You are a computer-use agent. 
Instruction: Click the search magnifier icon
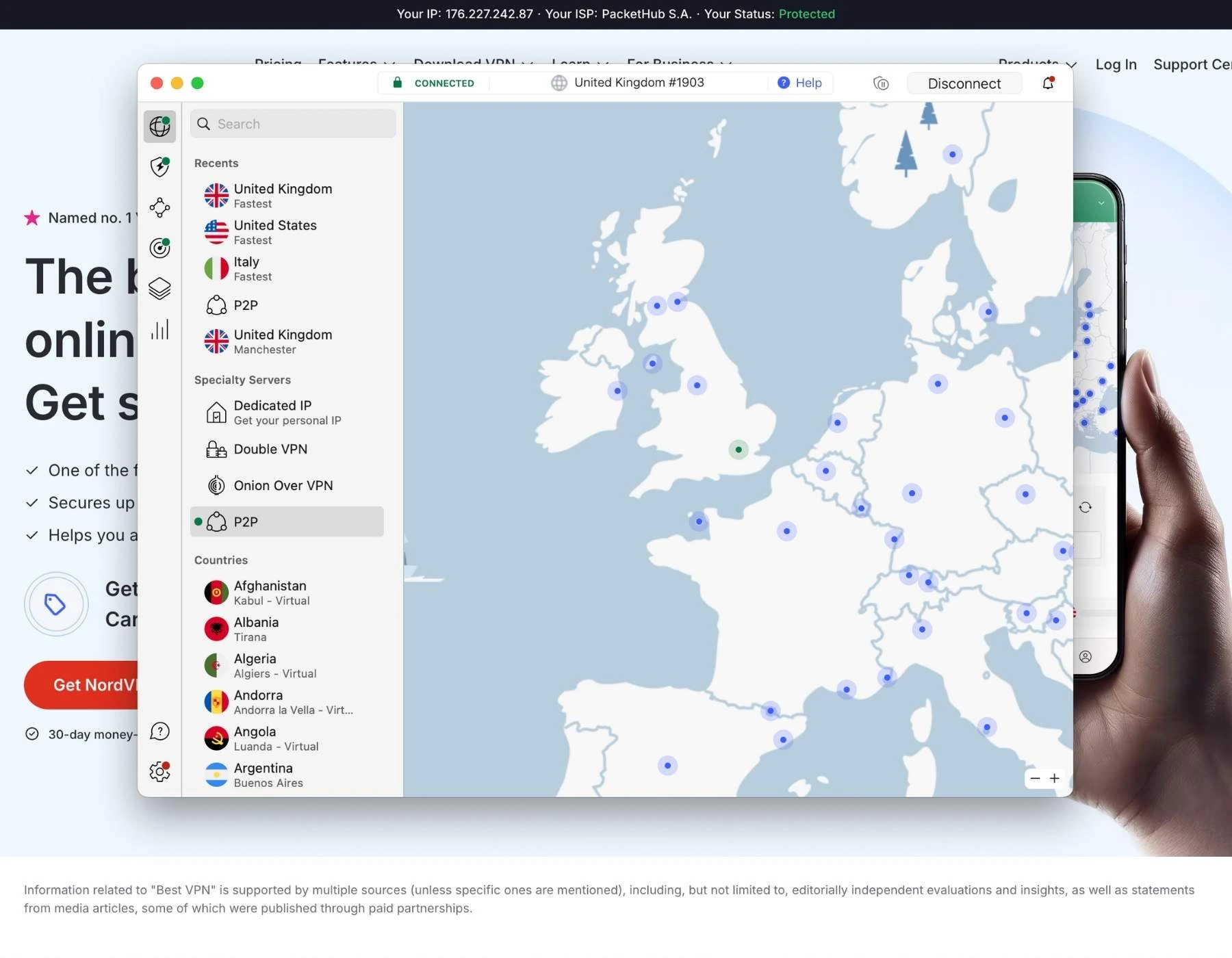(x=203, y=124)
